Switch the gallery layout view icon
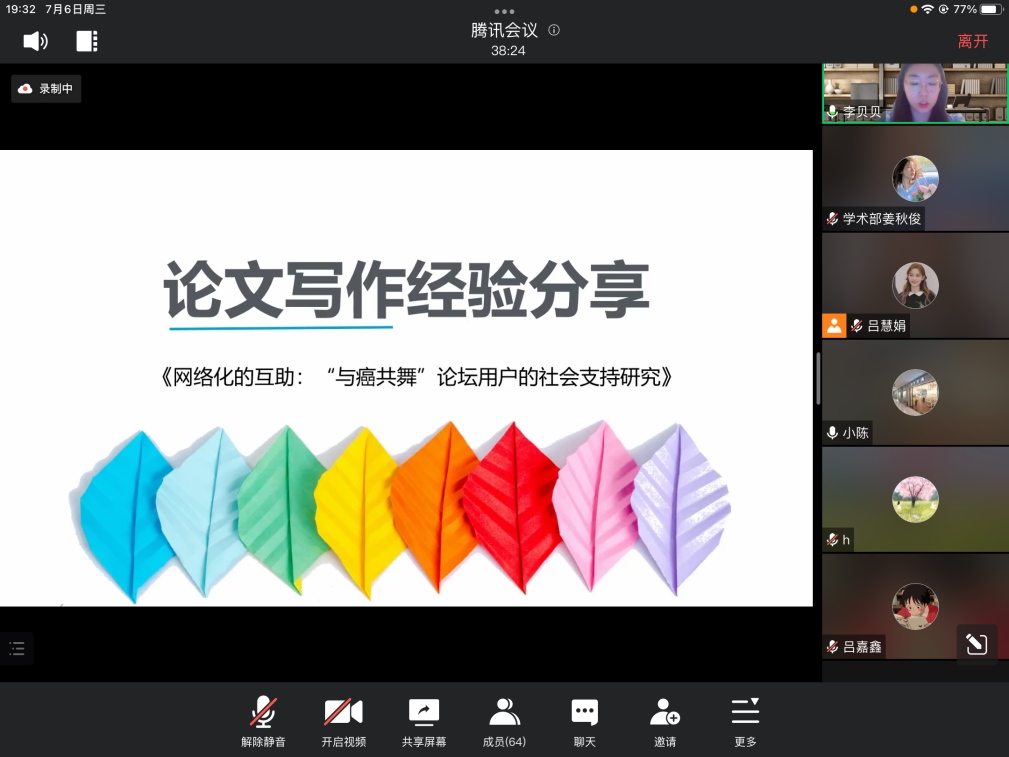 87,41
